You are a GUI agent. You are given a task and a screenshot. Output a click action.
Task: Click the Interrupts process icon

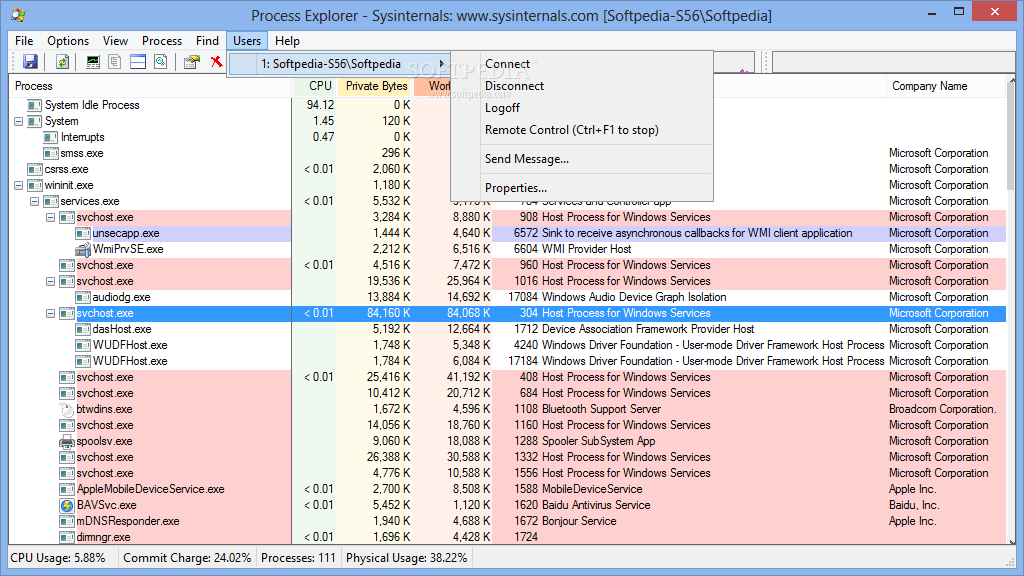click(x=51, y=137)
